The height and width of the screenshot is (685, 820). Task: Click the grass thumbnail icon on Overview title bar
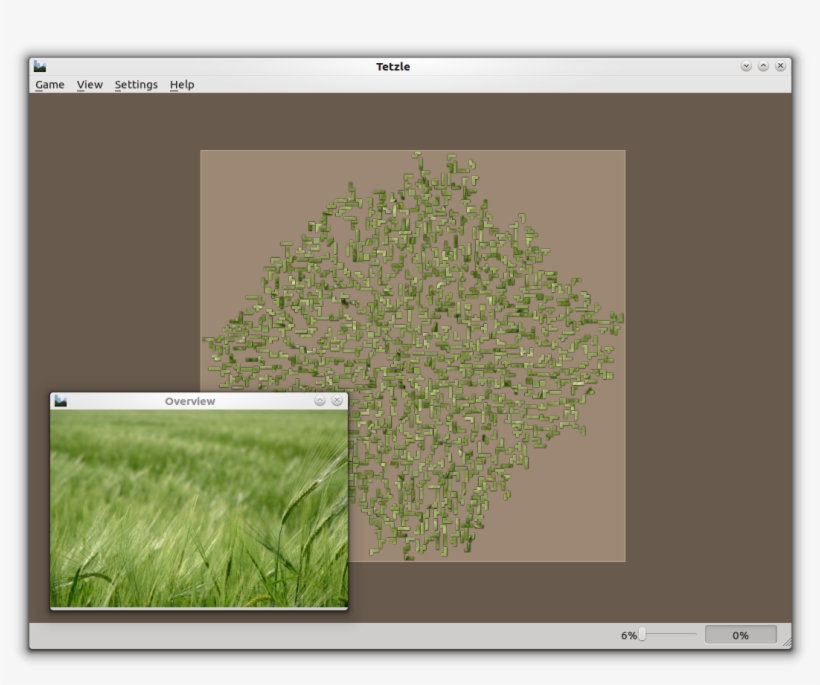click(62, 400)
